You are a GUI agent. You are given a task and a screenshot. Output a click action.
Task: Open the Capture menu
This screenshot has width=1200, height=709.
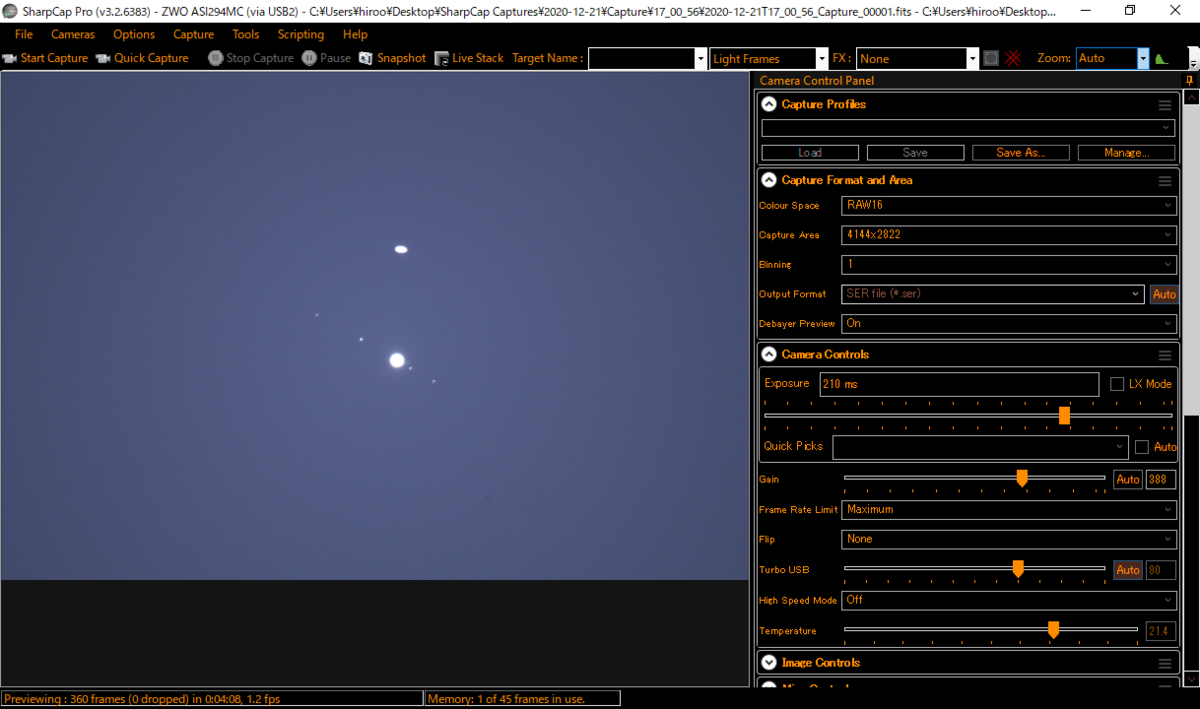point(194,34)
